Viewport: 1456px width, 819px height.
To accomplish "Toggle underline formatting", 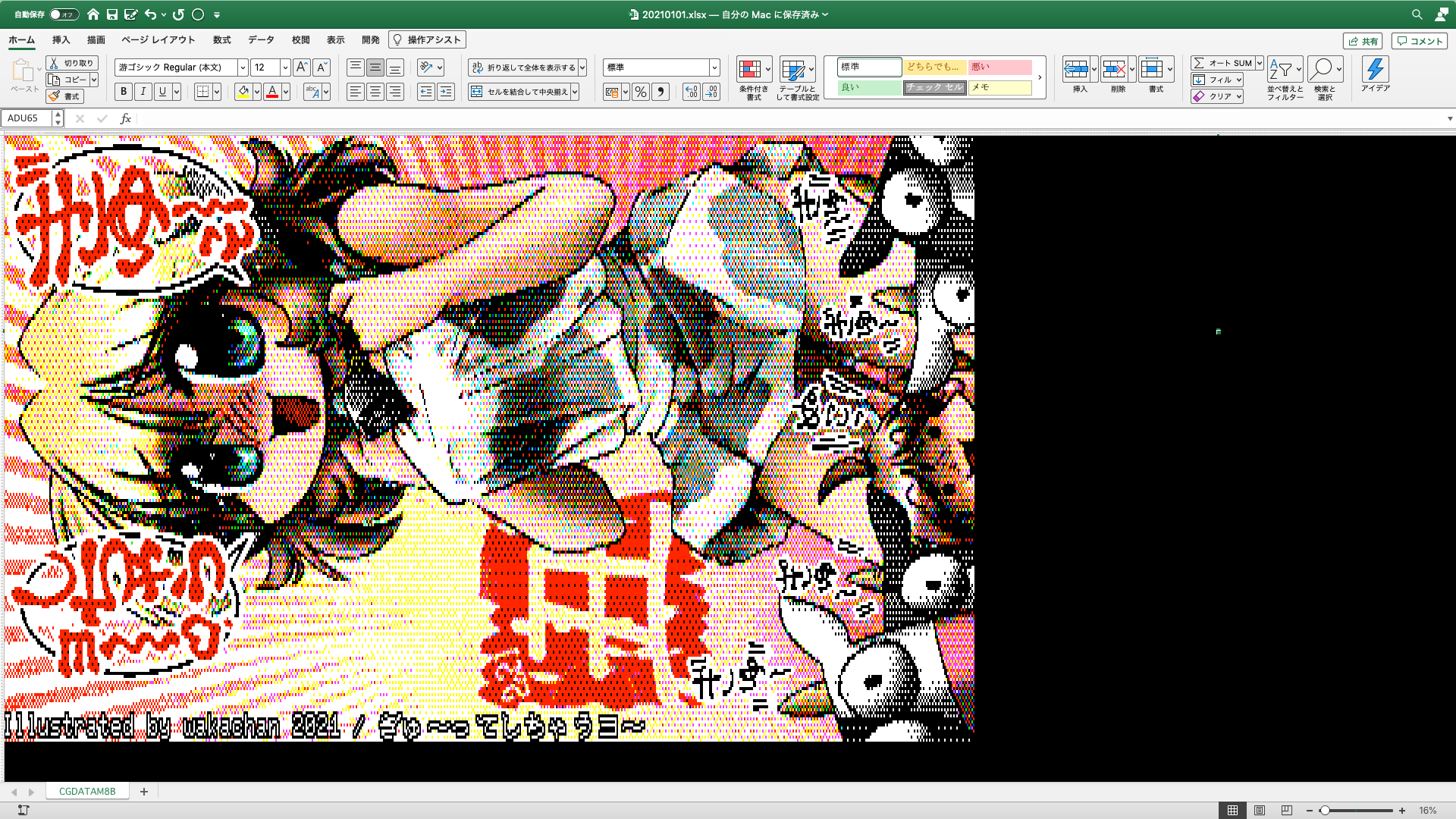I will pyautogui.click(x=162, y=92).
